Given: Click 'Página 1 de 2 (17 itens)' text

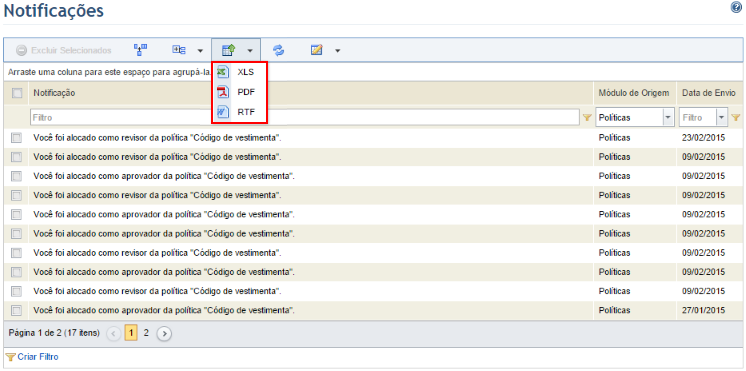Looking at the screenshot, I should (x=54, y=333).
